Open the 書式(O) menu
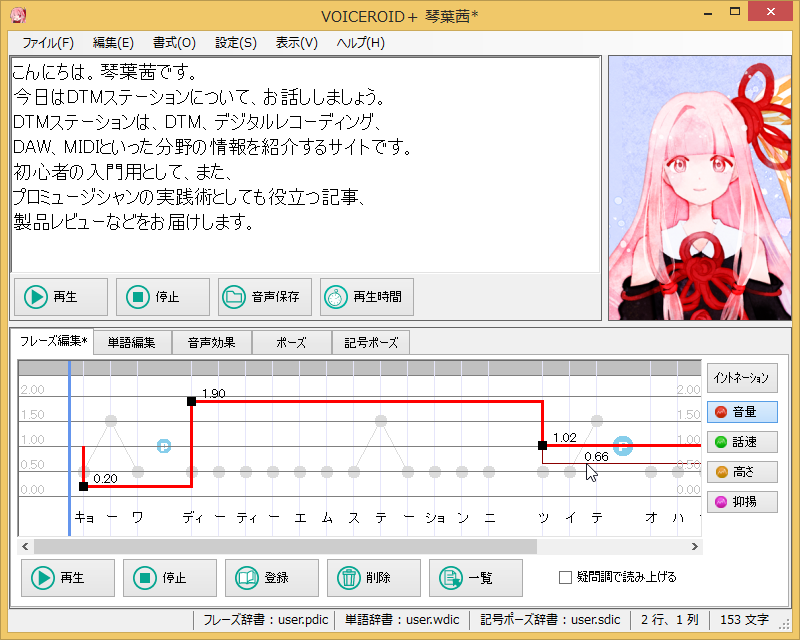Image resolution: width=800 pixels, height=640 pixels. click(174, 43)
